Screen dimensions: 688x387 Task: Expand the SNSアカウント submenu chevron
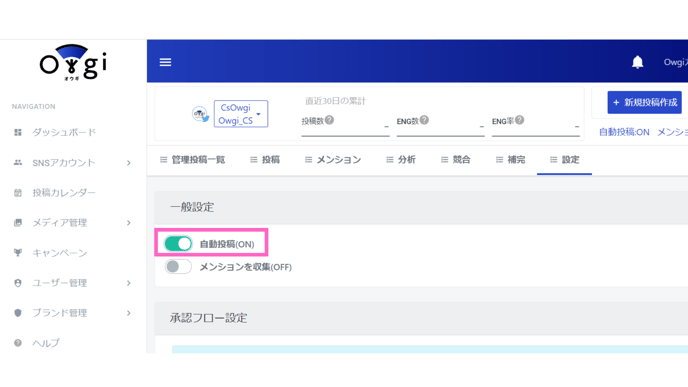click(x=129, y=163)
